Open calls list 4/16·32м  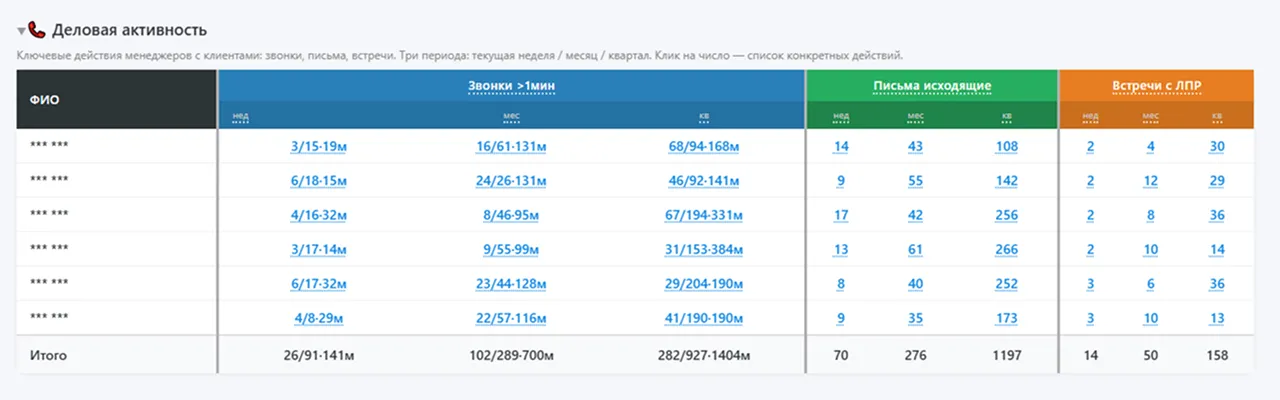click(319, 215)
